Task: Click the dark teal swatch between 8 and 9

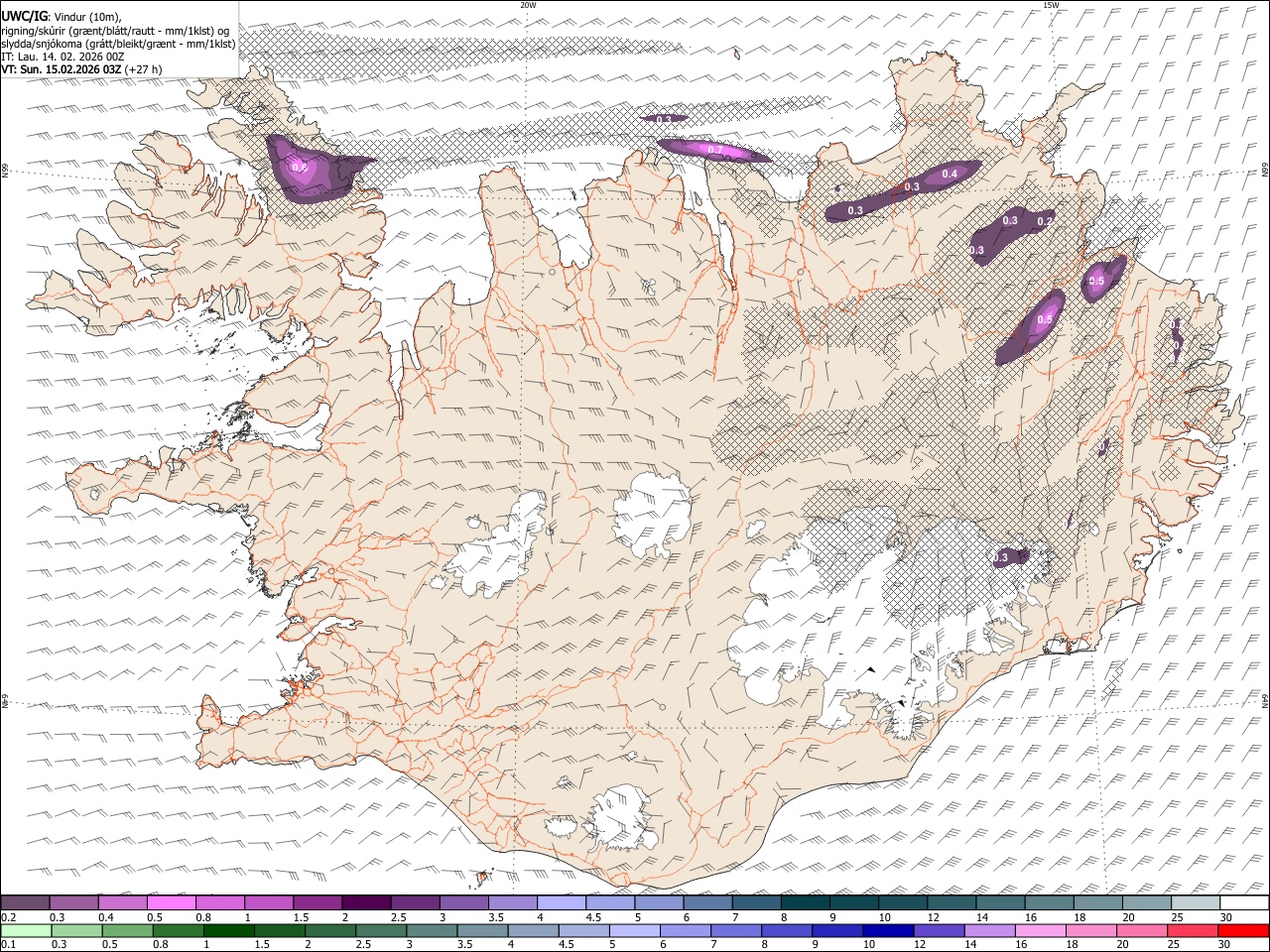Action: tap(807, 903)
